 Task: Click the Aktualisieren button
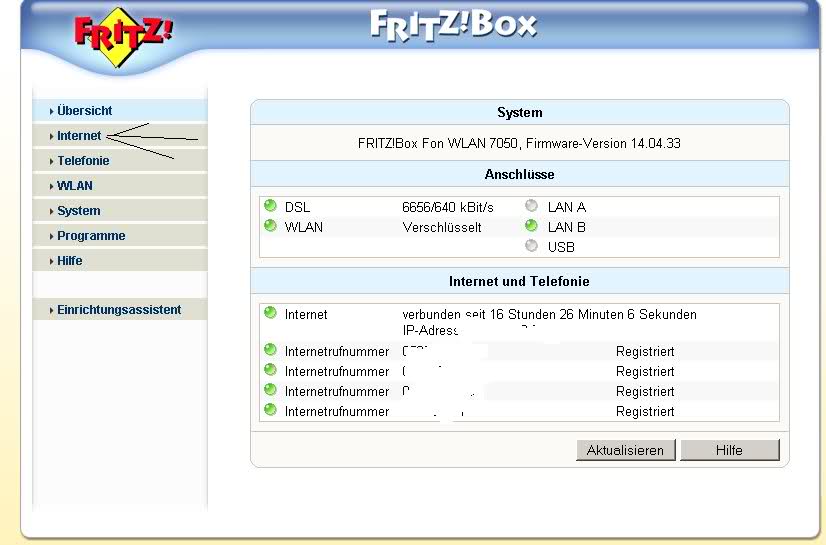click(x=625, y=450)
